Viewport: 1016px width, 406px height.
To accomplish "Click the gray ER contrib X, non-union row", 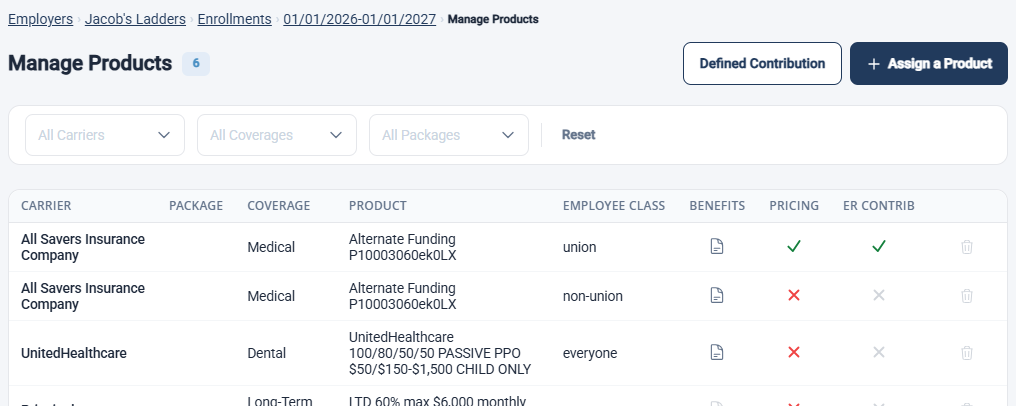I will (x=879, y=296).
